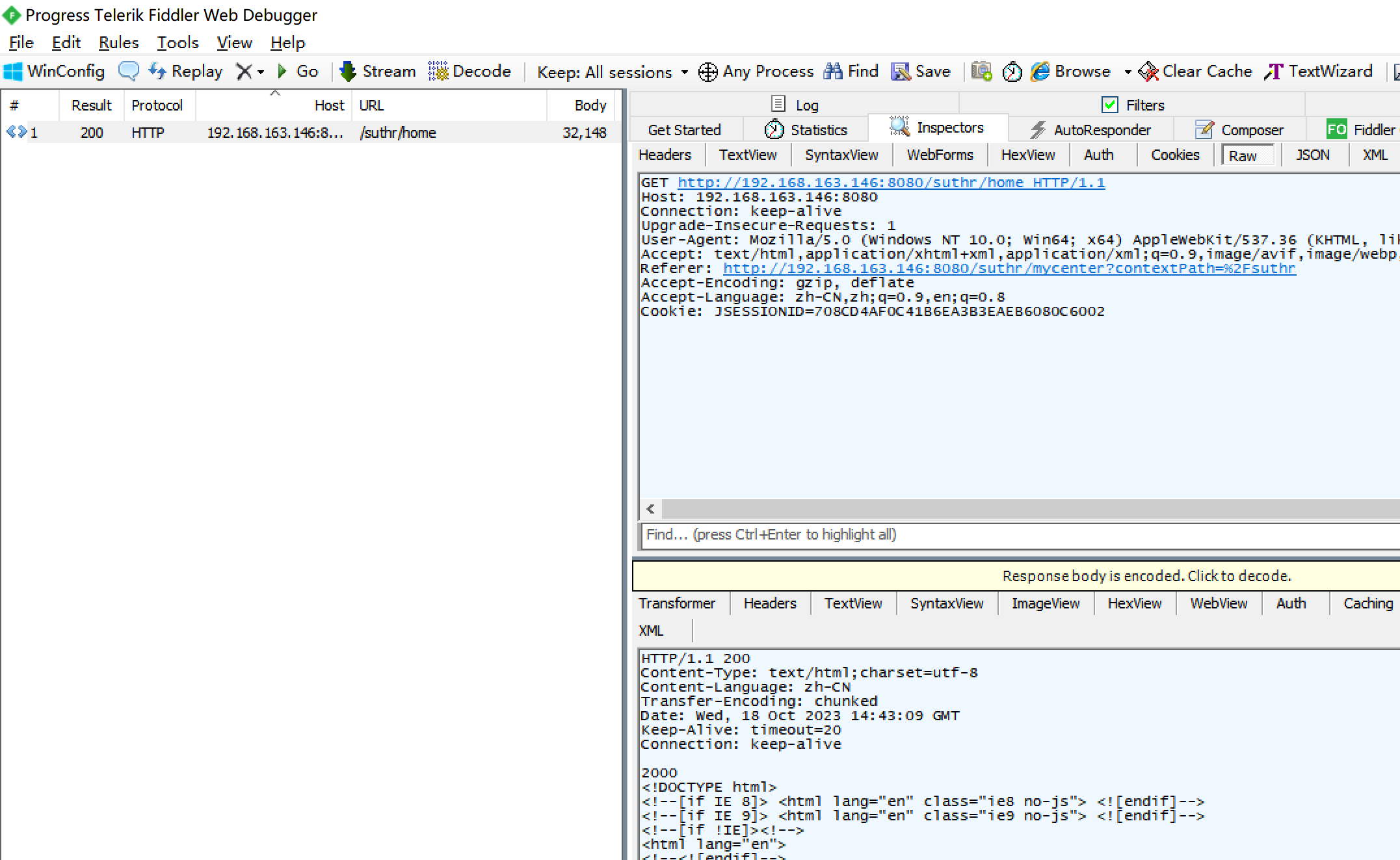
Task: Sort sessions by Result column
Action: (92, 105)
